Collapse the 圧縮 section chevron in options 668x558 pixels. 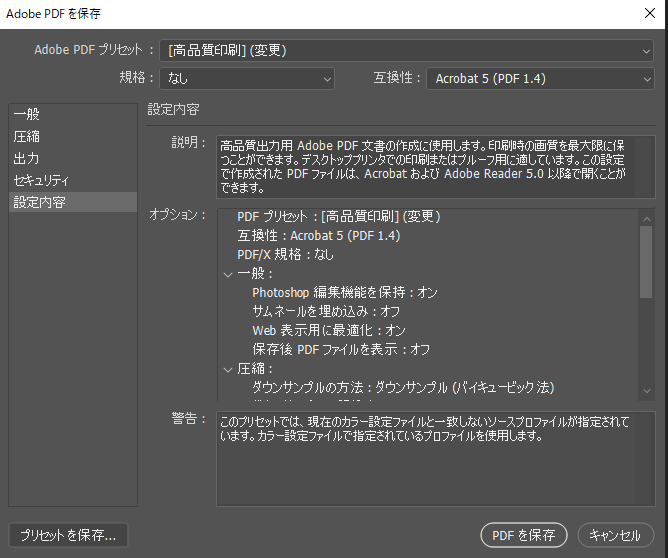tap(228, 368)
